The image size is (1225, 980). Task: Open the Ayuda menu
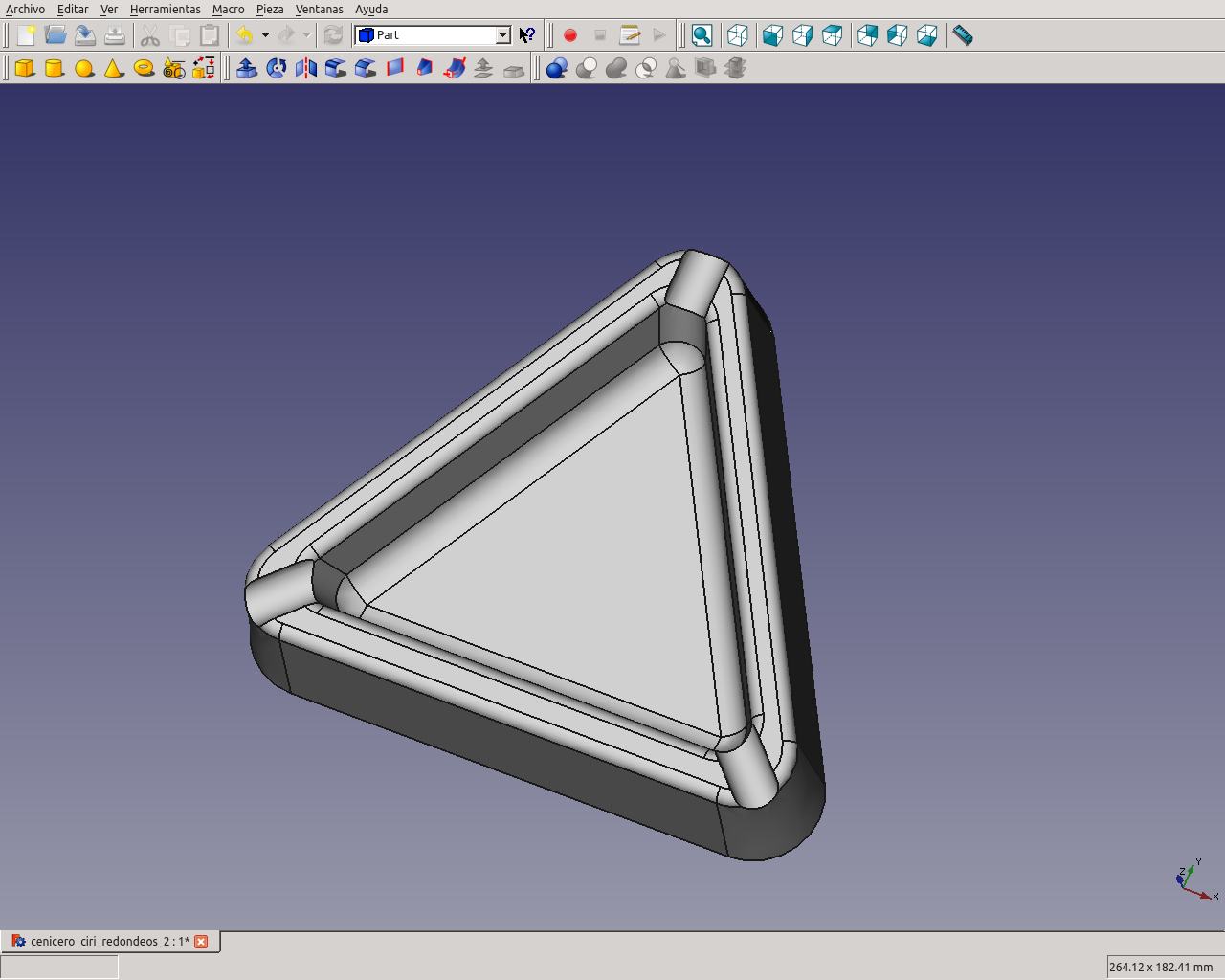[371, 9]
